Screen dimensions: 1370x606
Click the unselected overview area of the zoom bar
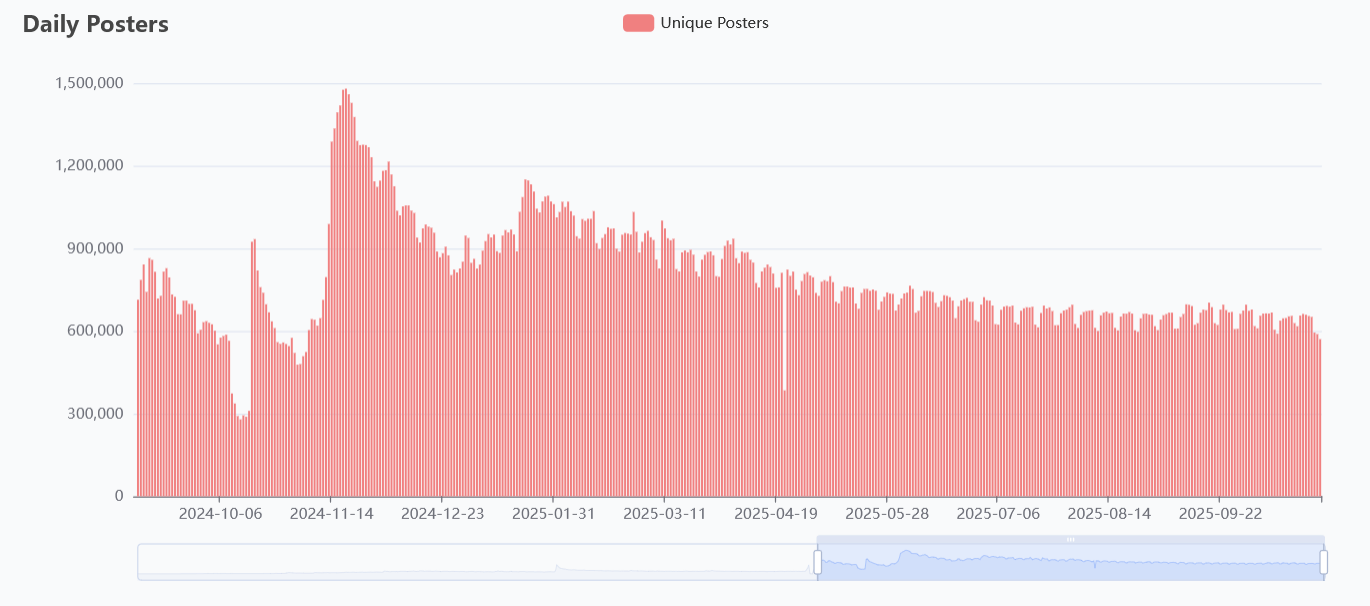coord(477,562)
